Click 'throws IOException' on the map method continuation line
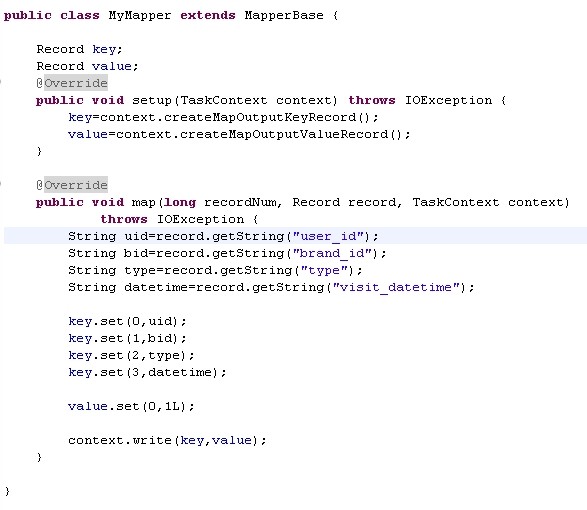The width and height of the screenshot is (587, 510). (x=172, y=219)
